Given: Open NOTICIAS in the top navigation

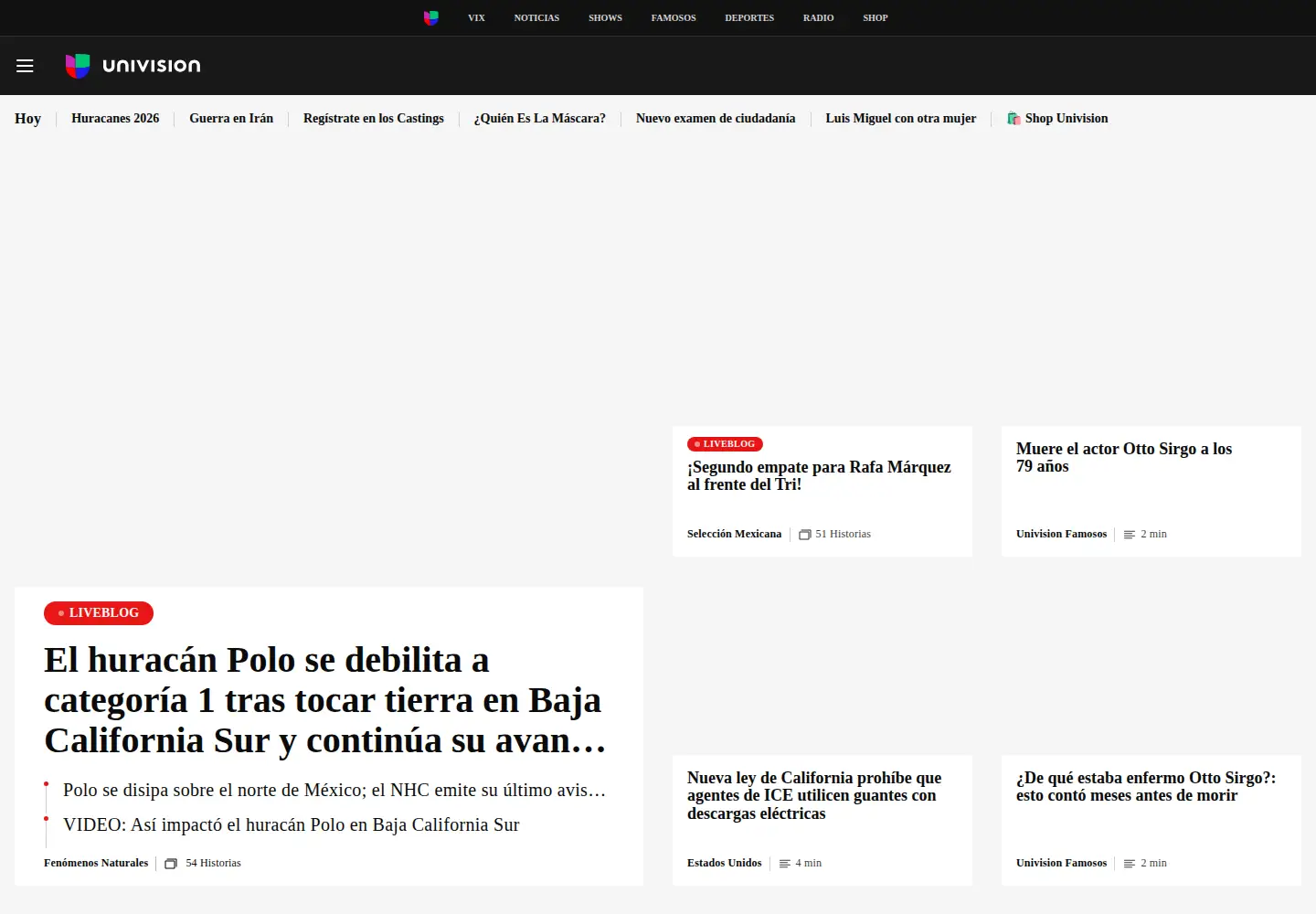Looking at the screenshot, I should pos(536,17).
